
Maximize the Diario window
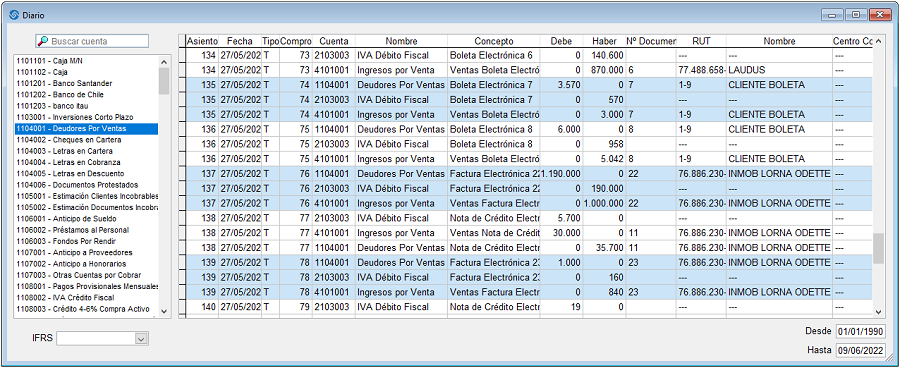tap(856, 14)
